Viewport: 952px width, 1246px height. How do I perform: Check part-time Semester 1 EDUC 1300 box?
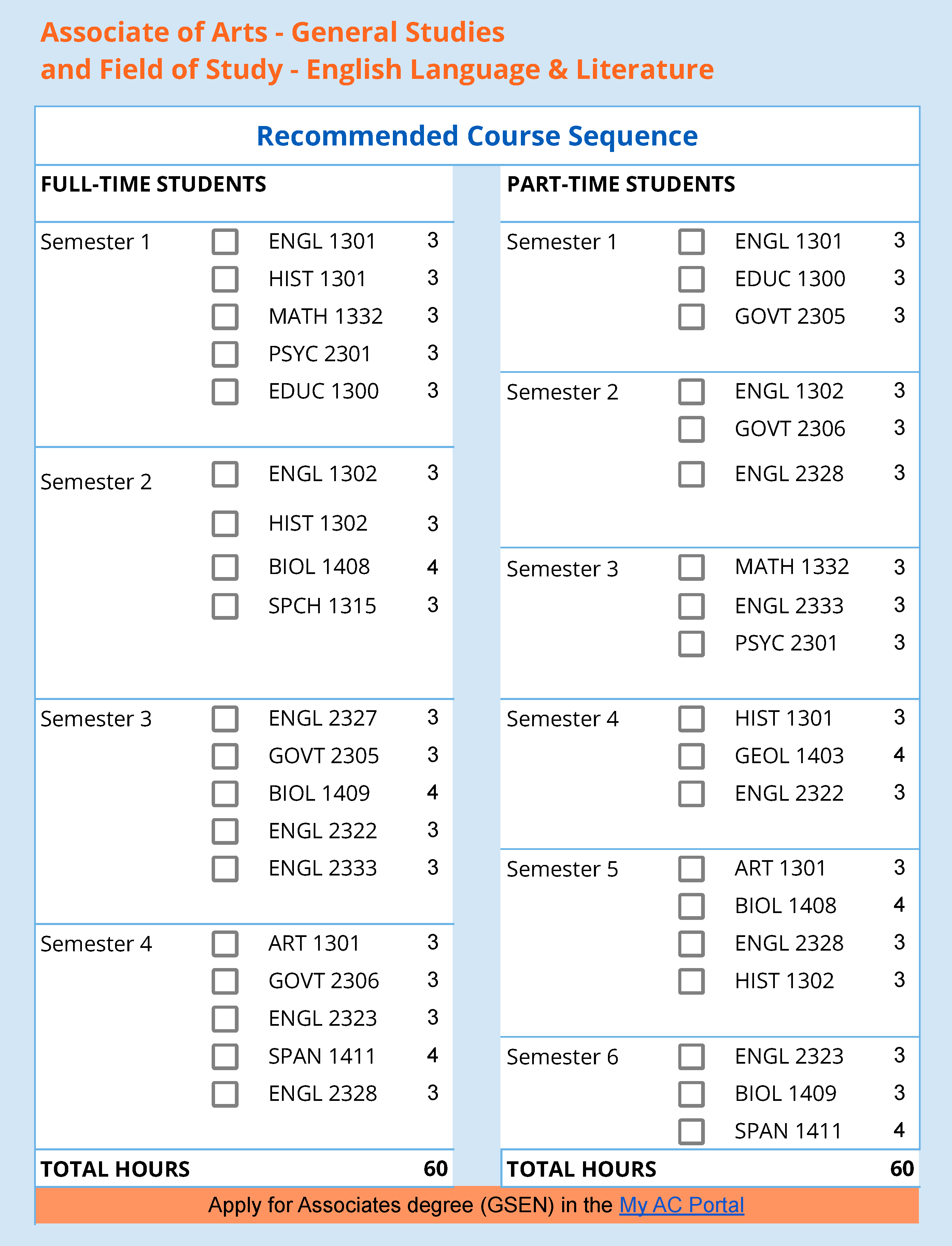point(691,279)
